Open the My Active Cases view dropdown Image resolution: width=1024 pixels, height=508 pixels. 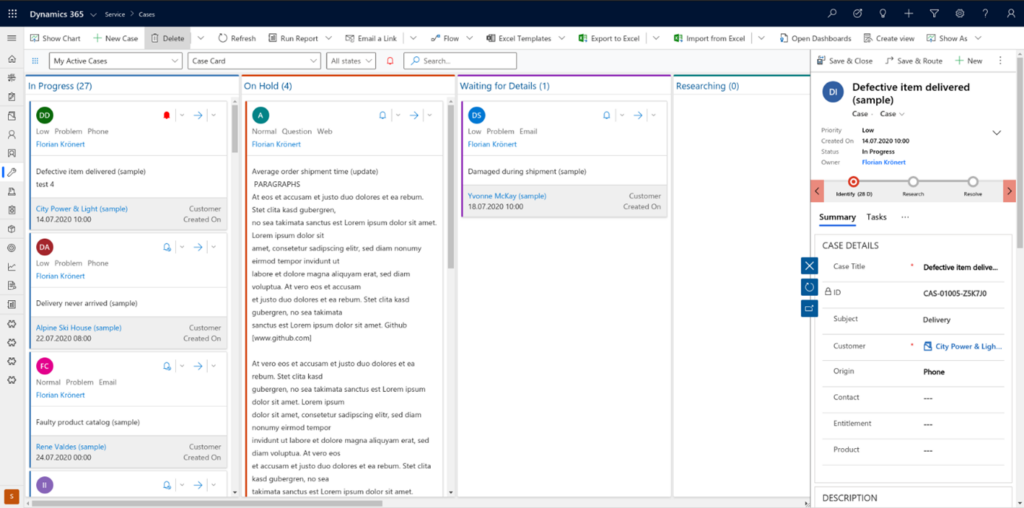pos(116,61)
